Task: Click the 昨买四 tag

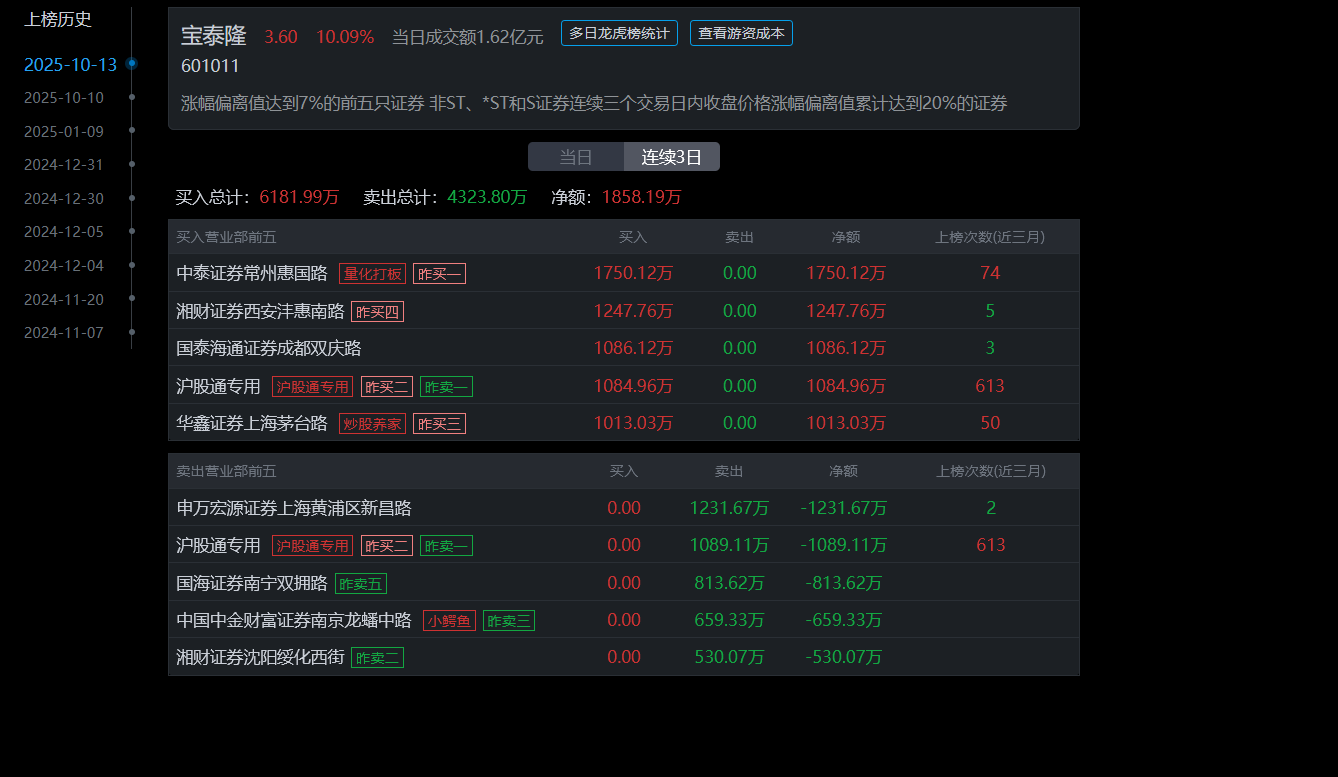Action: [377, 311]
